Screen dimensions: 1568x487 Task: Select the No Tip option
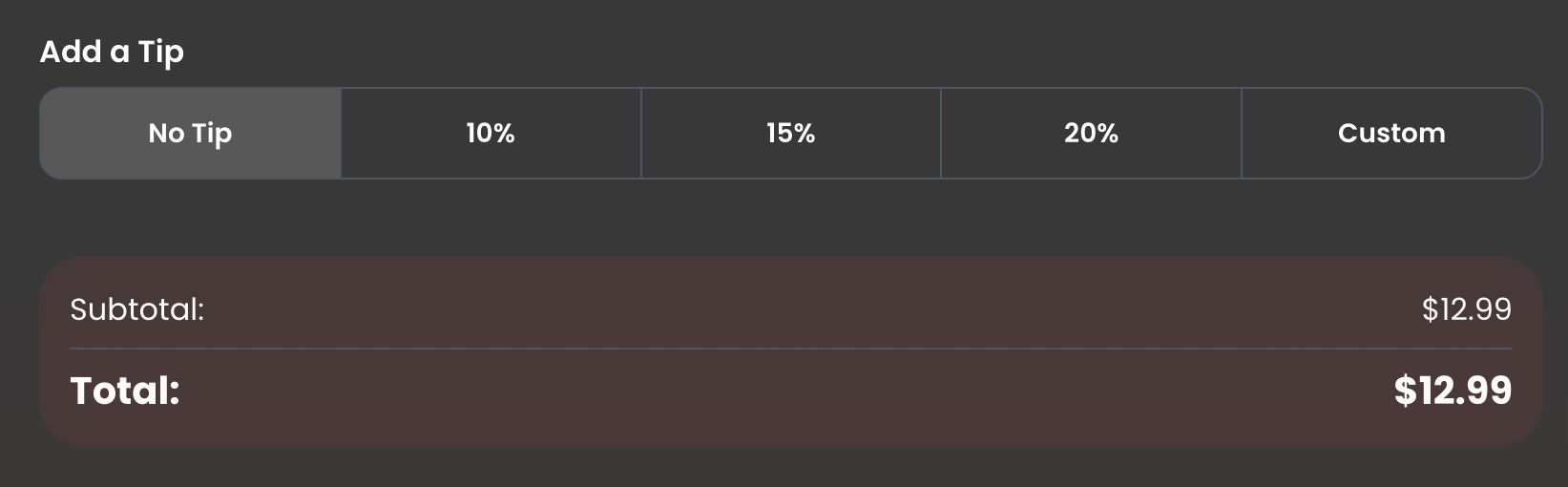[190, 134]
